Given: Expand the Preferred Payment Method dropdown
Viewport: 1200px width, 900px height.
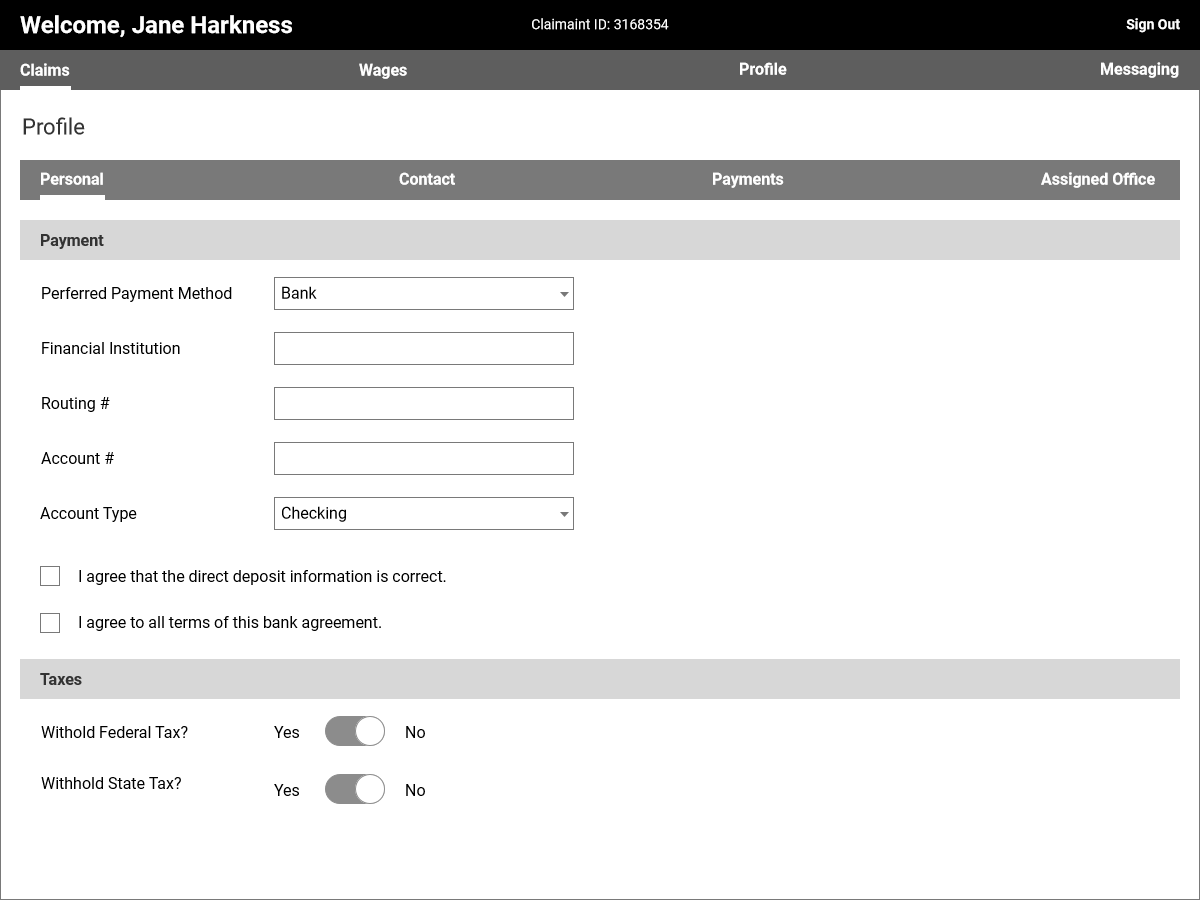Looking at the screenshot, I should [x=424, y=294].
